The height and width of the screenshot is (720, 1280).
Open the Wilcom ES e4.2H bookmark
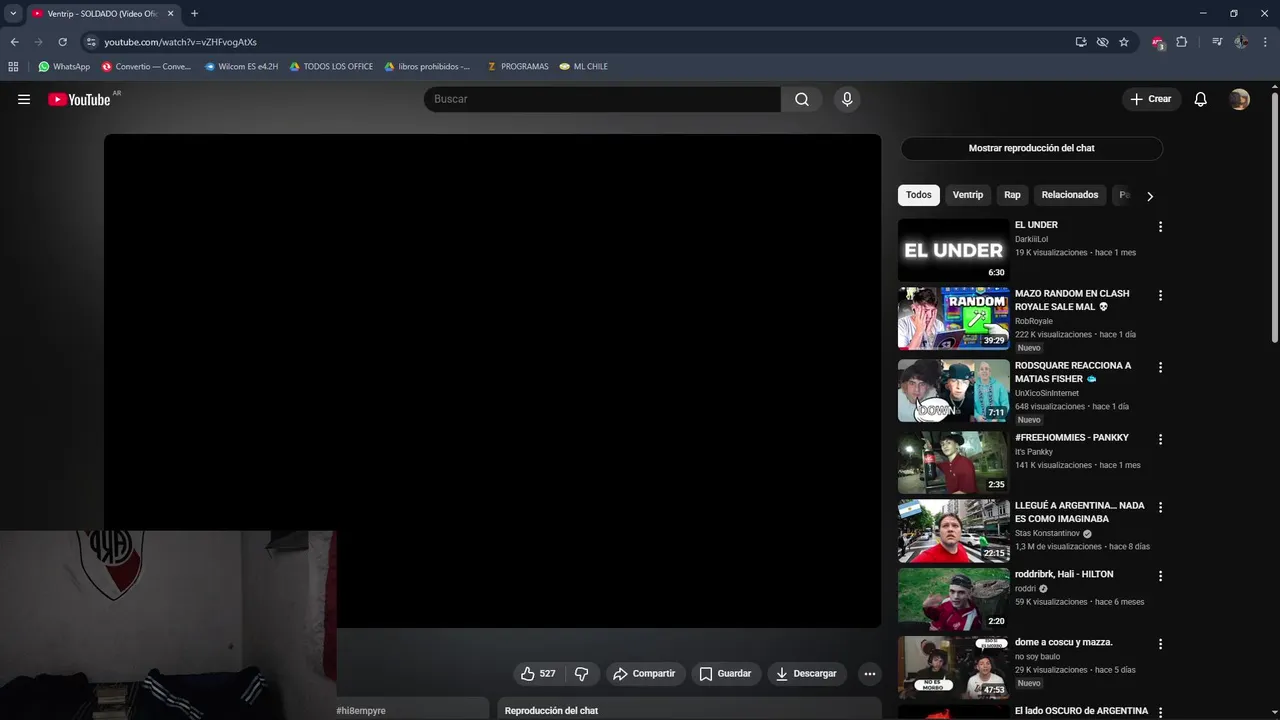[241, 67]
